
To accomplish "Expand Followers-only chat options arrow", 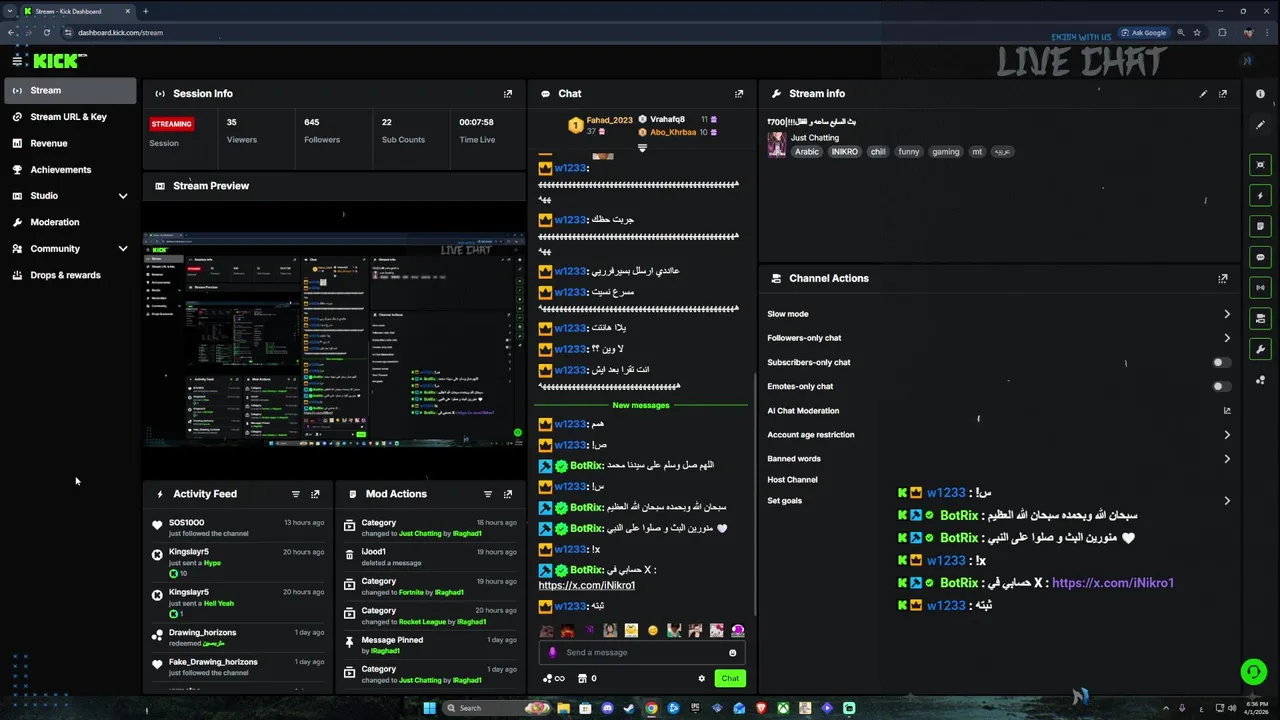I will [1227, 338].
